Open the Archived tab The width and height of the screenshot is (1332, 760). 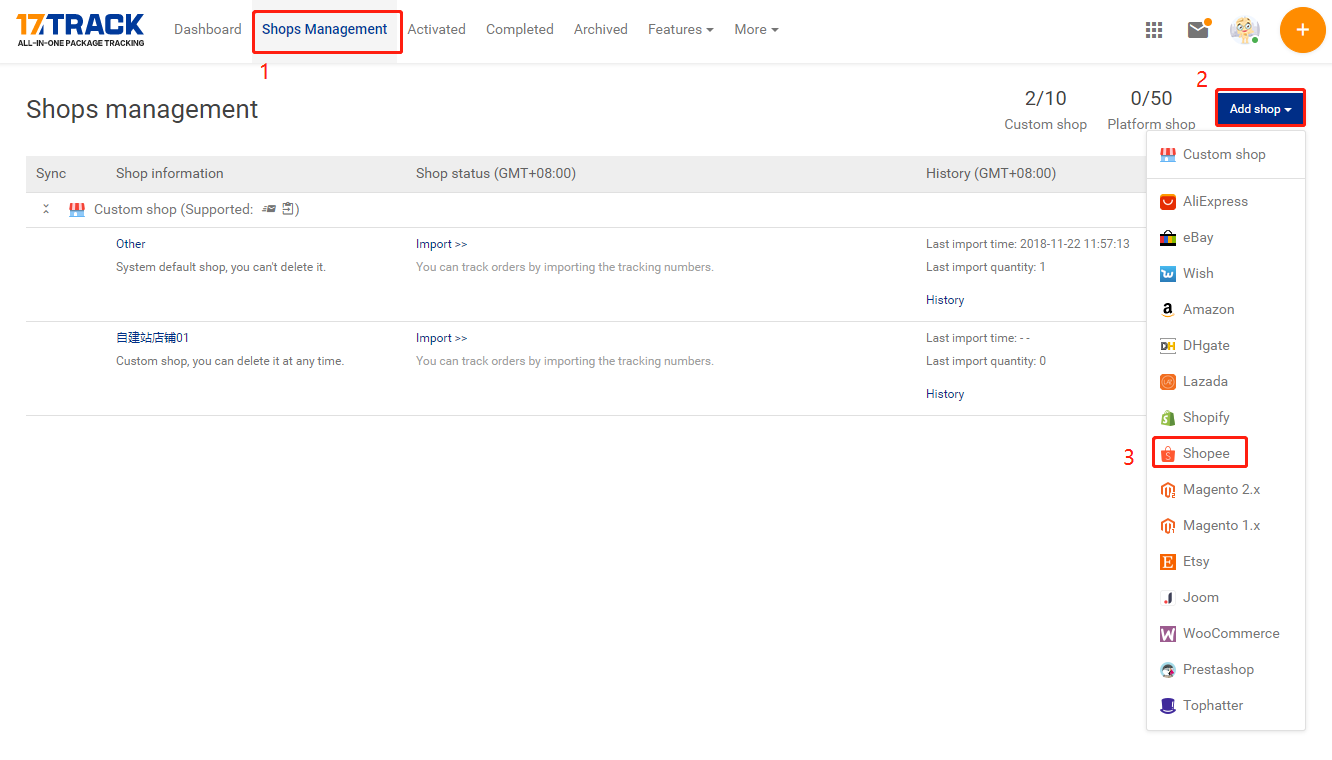click(601, 30)
